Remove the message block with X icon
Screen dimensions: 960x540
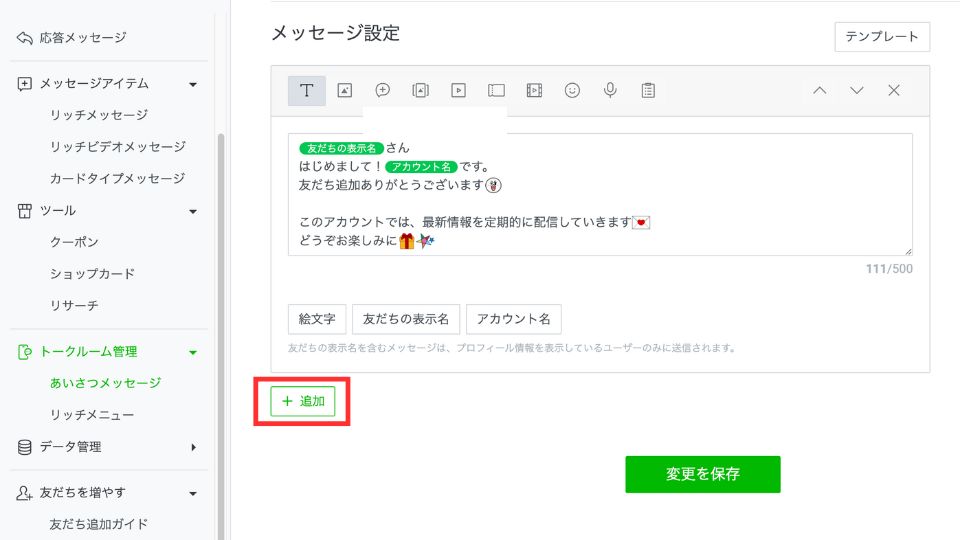pos(894,91)
